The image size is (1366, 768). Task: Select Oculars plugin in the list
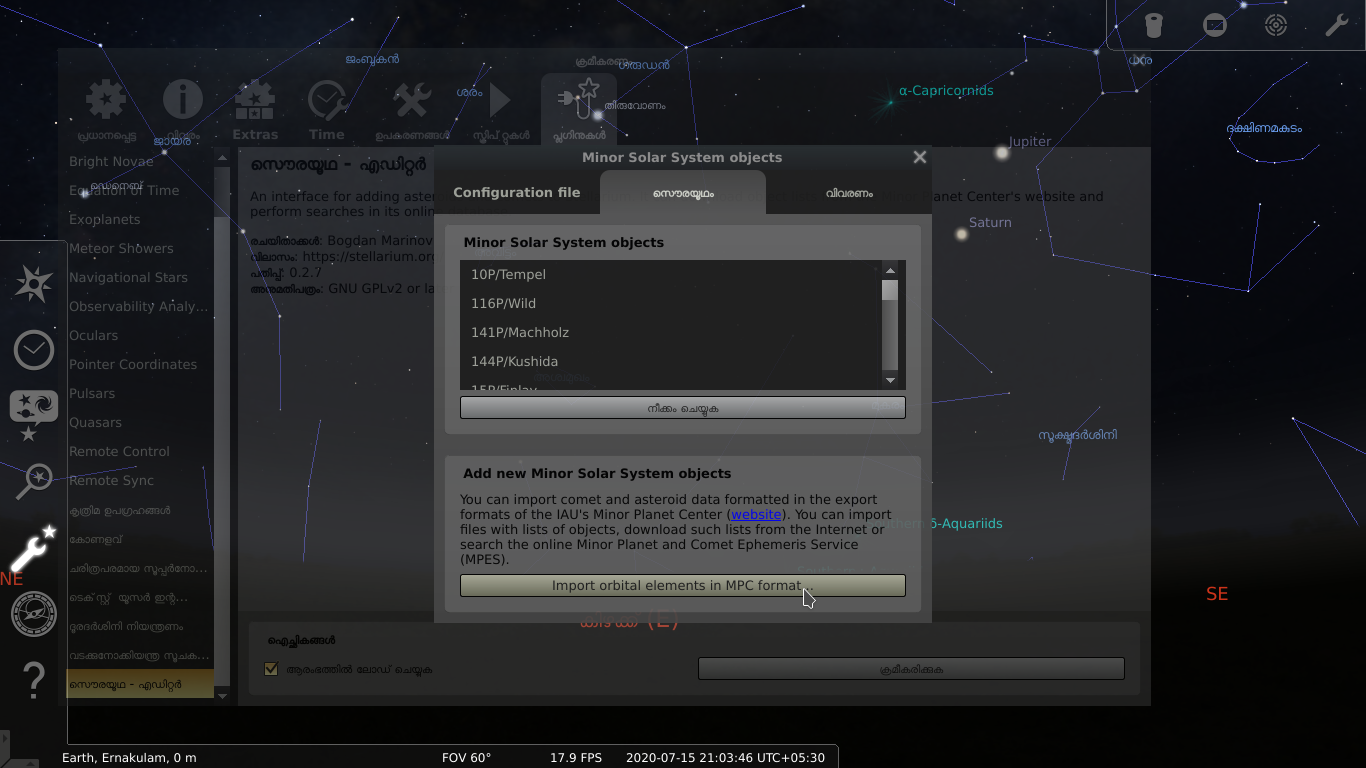point(138,335)
